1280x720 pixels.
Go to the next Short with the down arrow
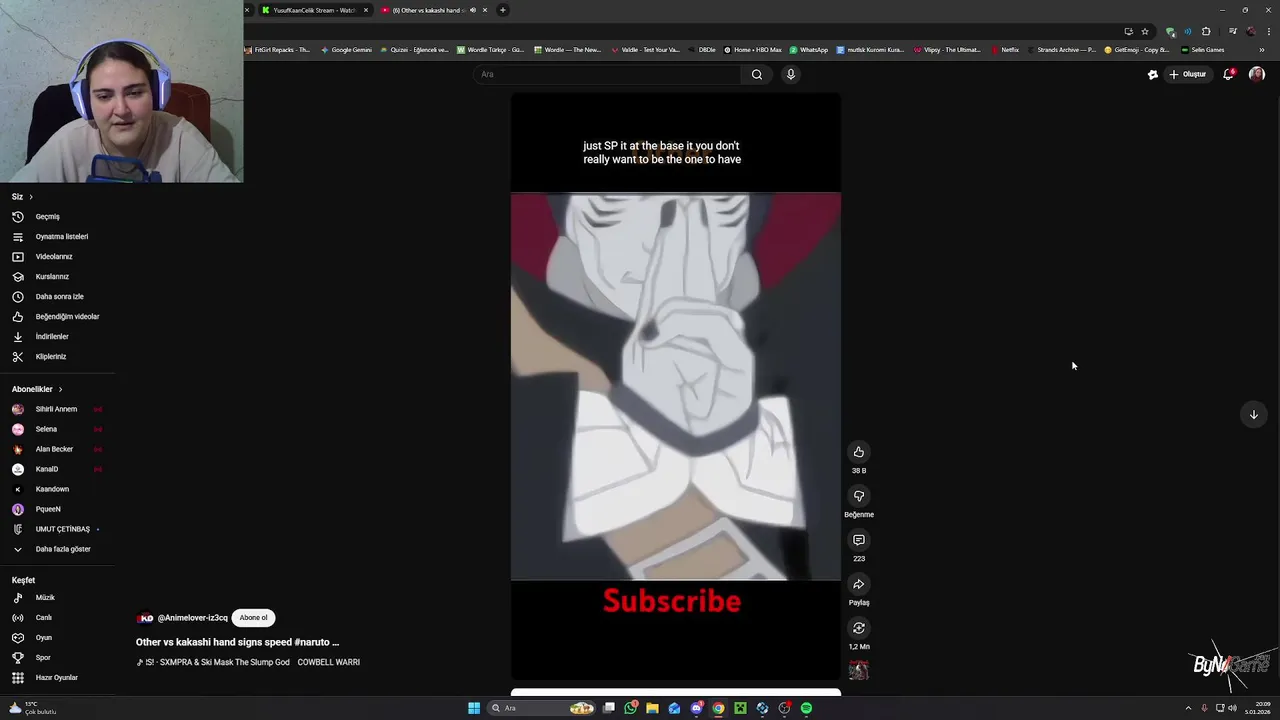[1253, 415]
